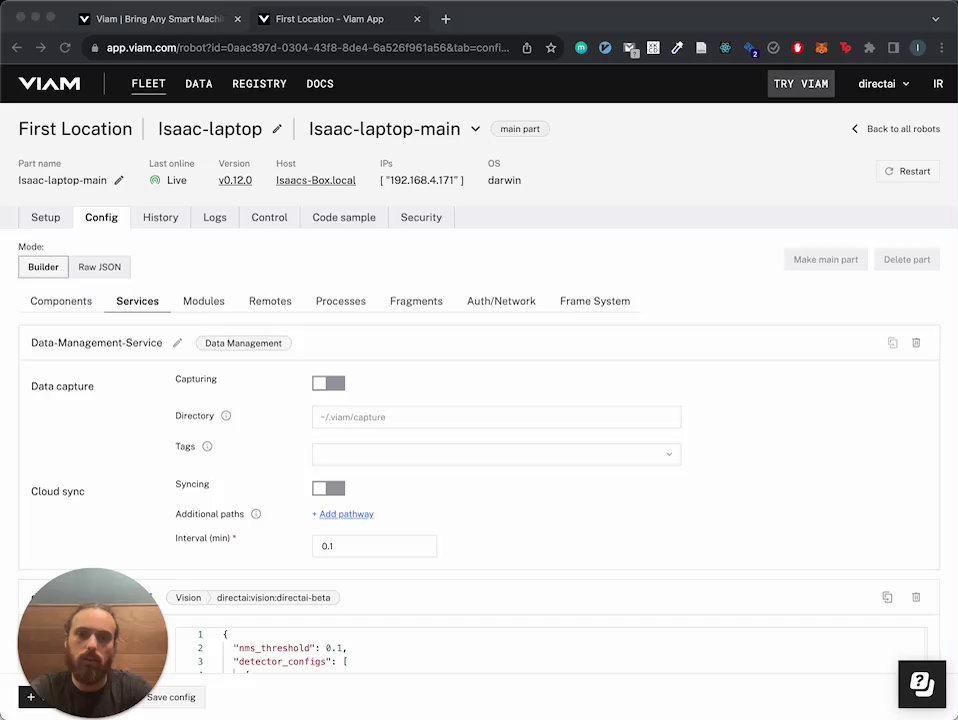Open the Setup tab
This screenshot has height=720, width=958.
(x=46, y=218)
